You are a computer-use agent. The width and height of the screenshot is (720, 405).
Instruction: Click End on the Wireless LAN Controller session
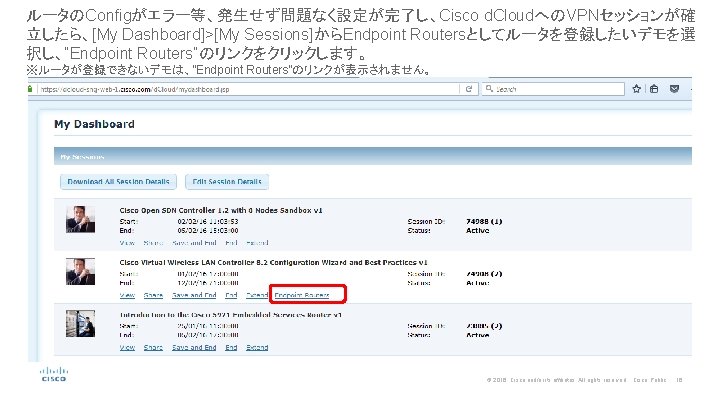click(231, 295)
